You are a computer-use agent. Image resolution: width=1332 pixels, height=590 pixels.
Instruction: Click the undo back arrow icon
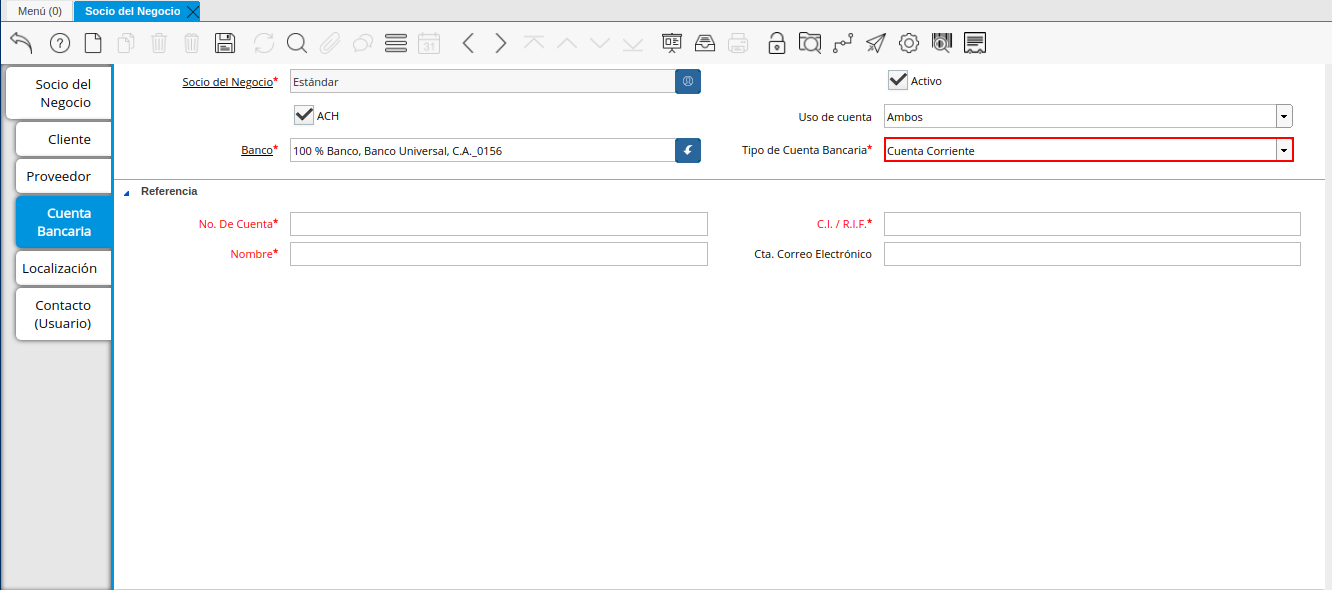point(22,43)
